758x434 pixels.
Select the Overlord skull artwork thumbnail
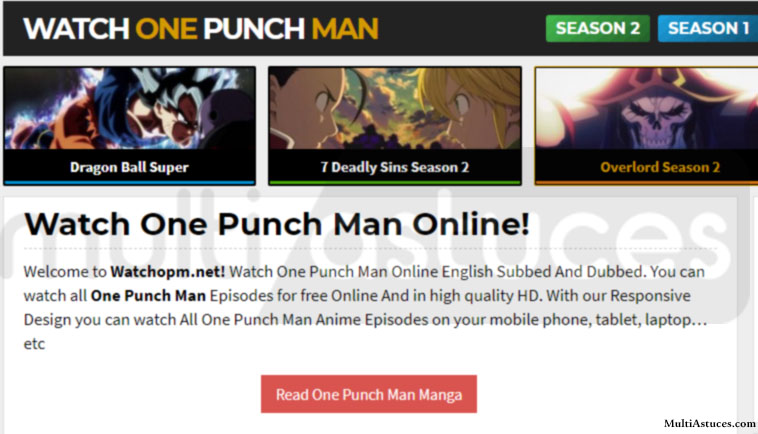(x=647, y=108)
